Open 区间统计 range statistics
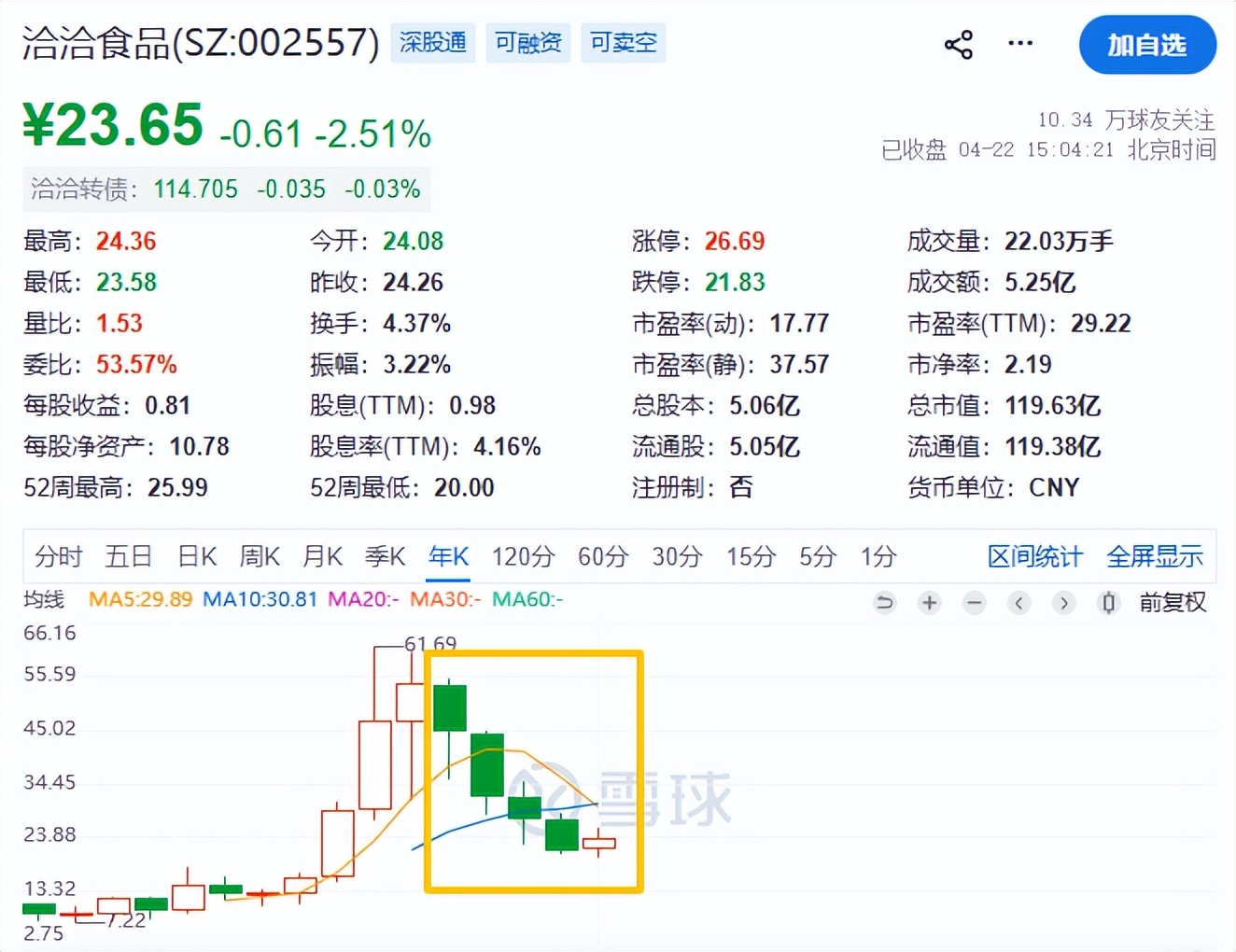Viewport: 1236px width, 952px height. point(1034,557)
